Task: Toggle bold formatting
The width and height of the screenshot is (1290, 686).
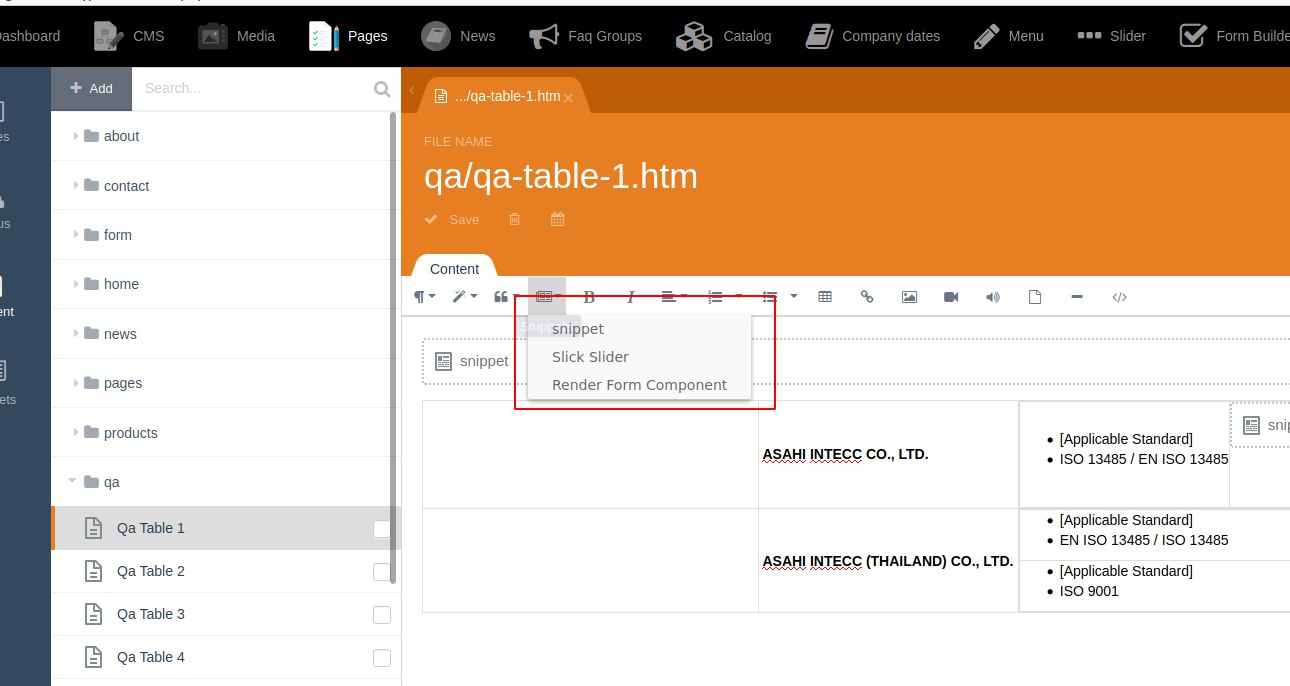Action: pyautogui.click(x=589, y=297)
